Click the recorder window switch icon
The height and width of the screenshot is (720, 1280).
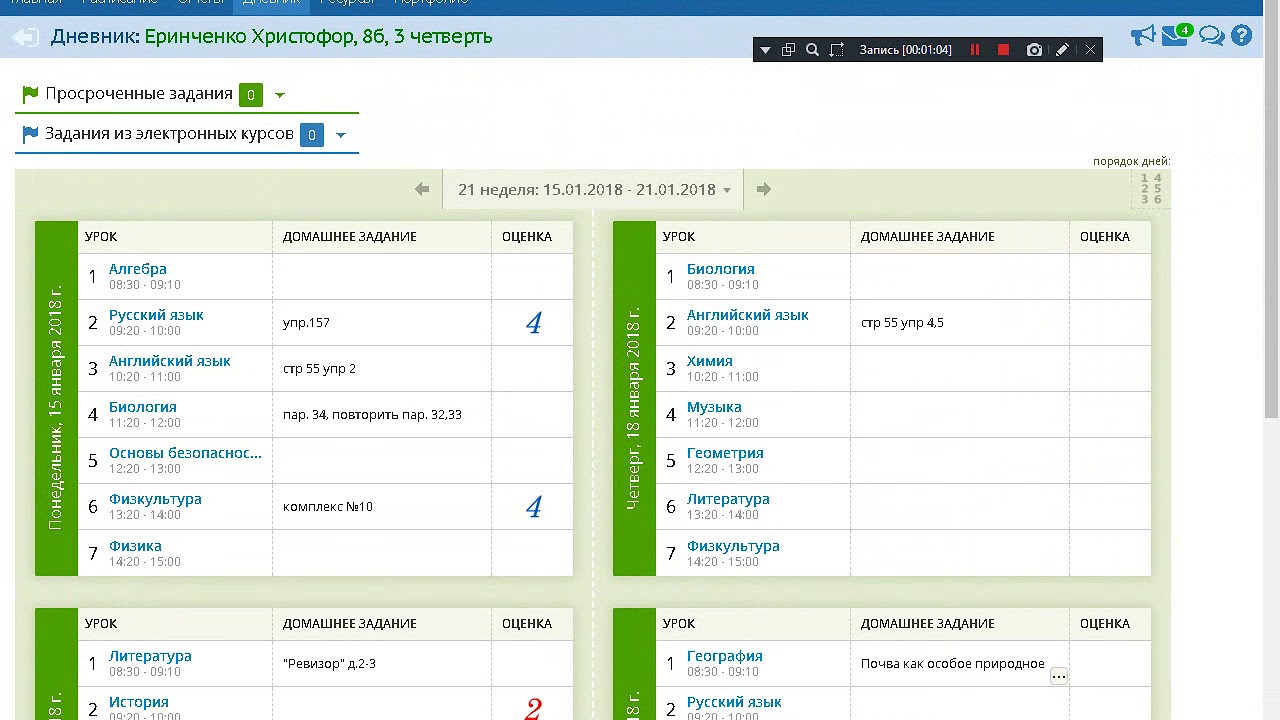click(788, 50)
